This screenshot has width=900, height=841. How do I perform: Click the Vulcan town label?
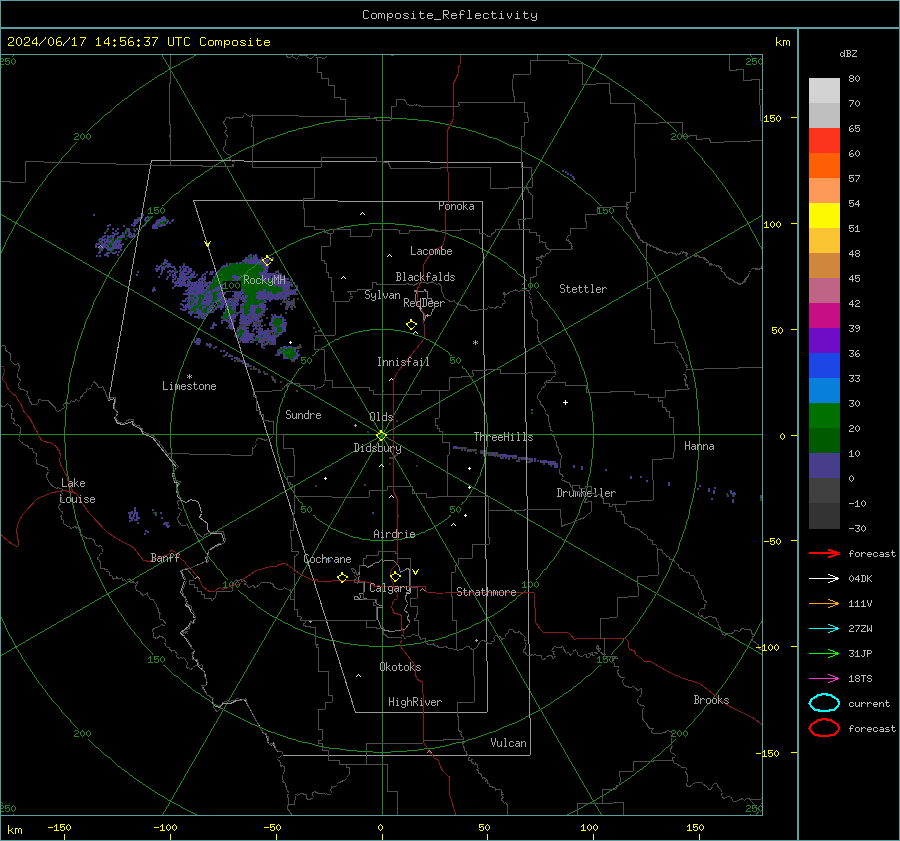[509, 743]
